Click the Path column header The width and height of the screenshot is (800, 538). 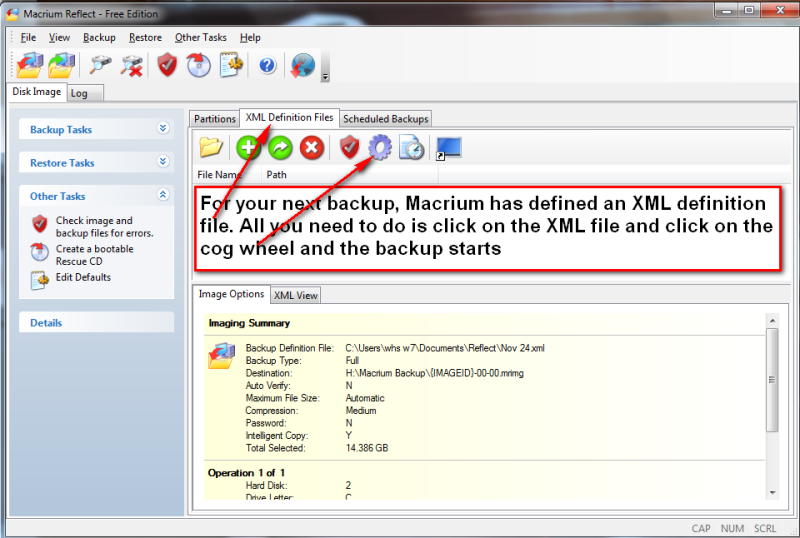pyautogui.click(x=349, y=175)
